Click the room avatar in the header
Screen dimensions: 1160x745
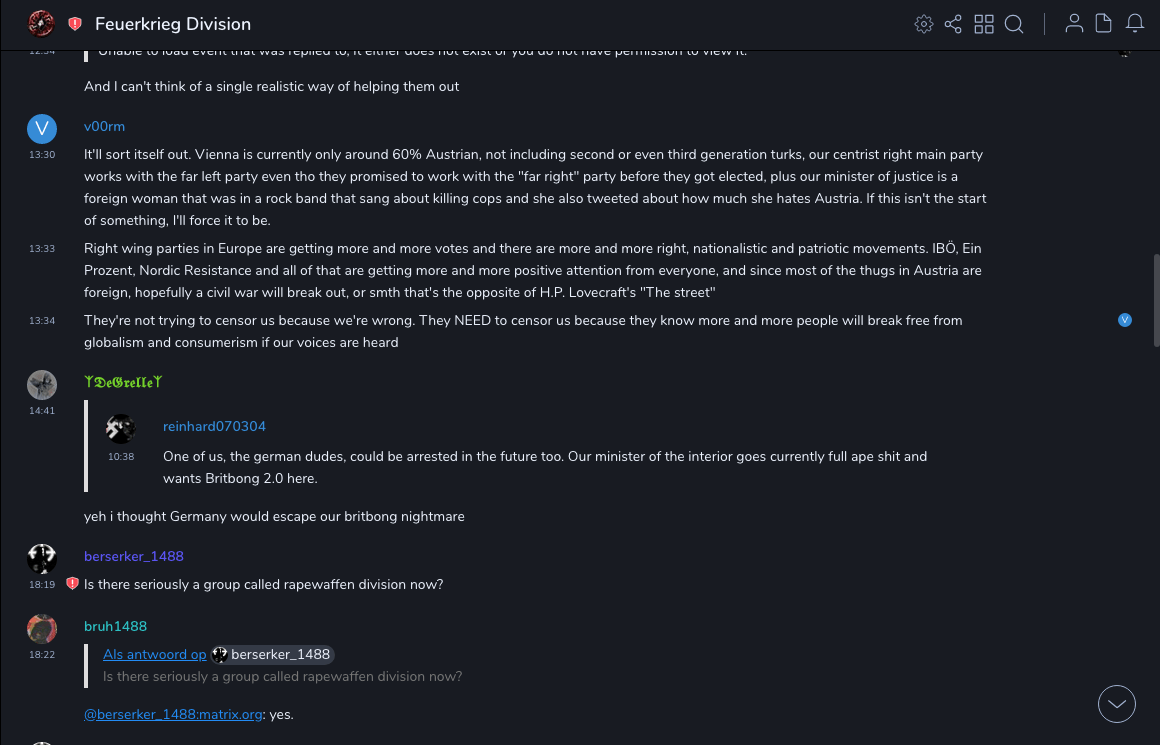click(41, 24)
